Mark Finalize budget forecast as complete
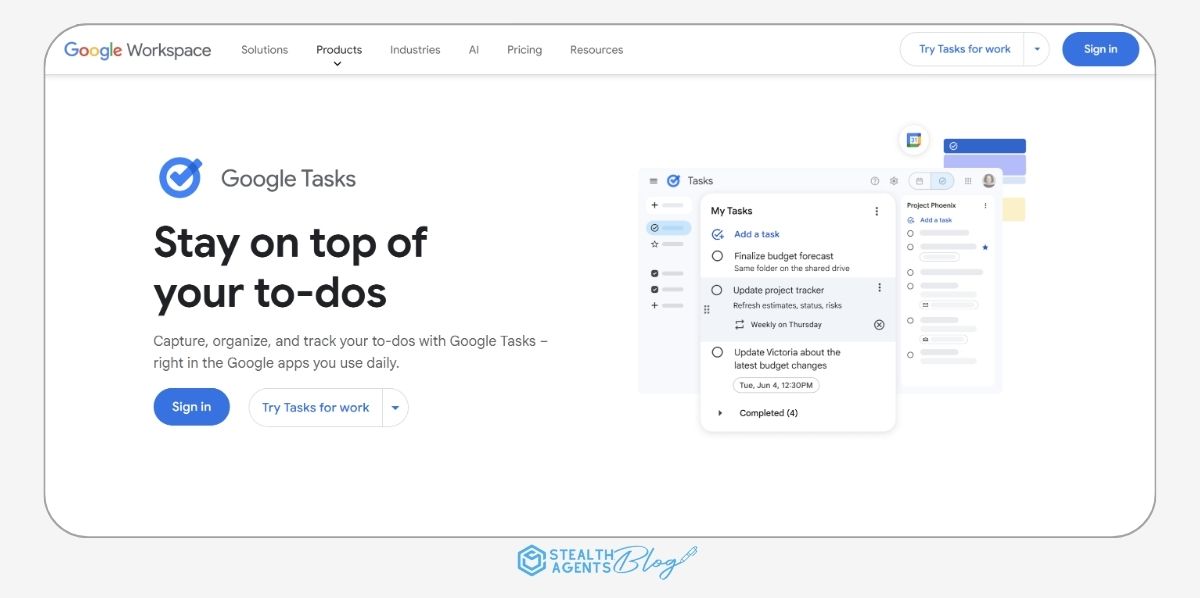This screenshot has height=598, width=1200. point(717,256)
